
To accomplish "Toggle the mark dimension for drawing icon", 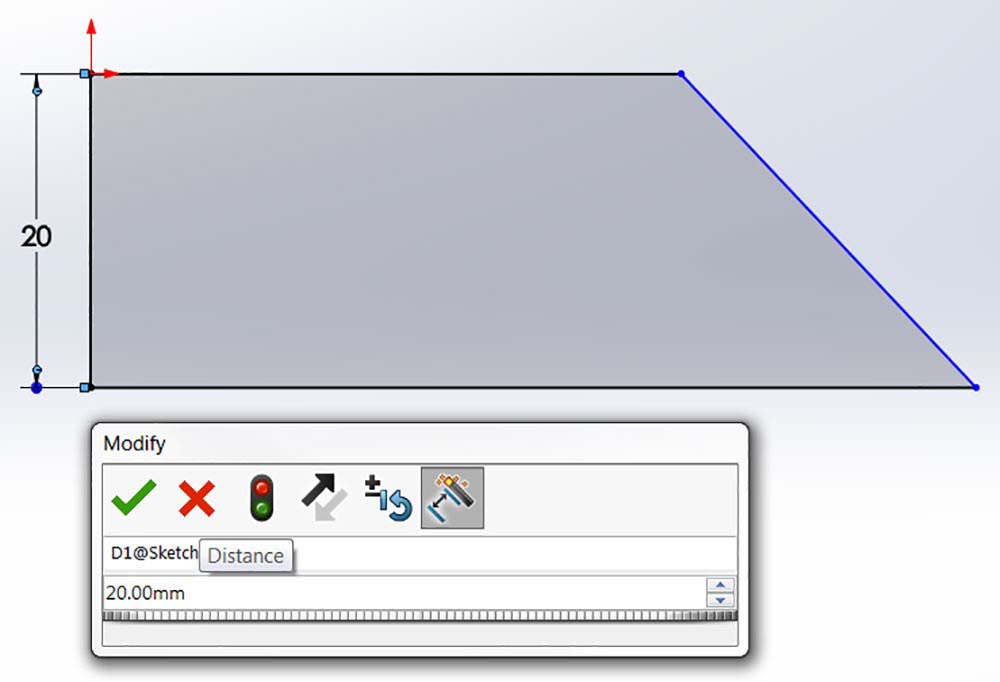I will point(452,498).
